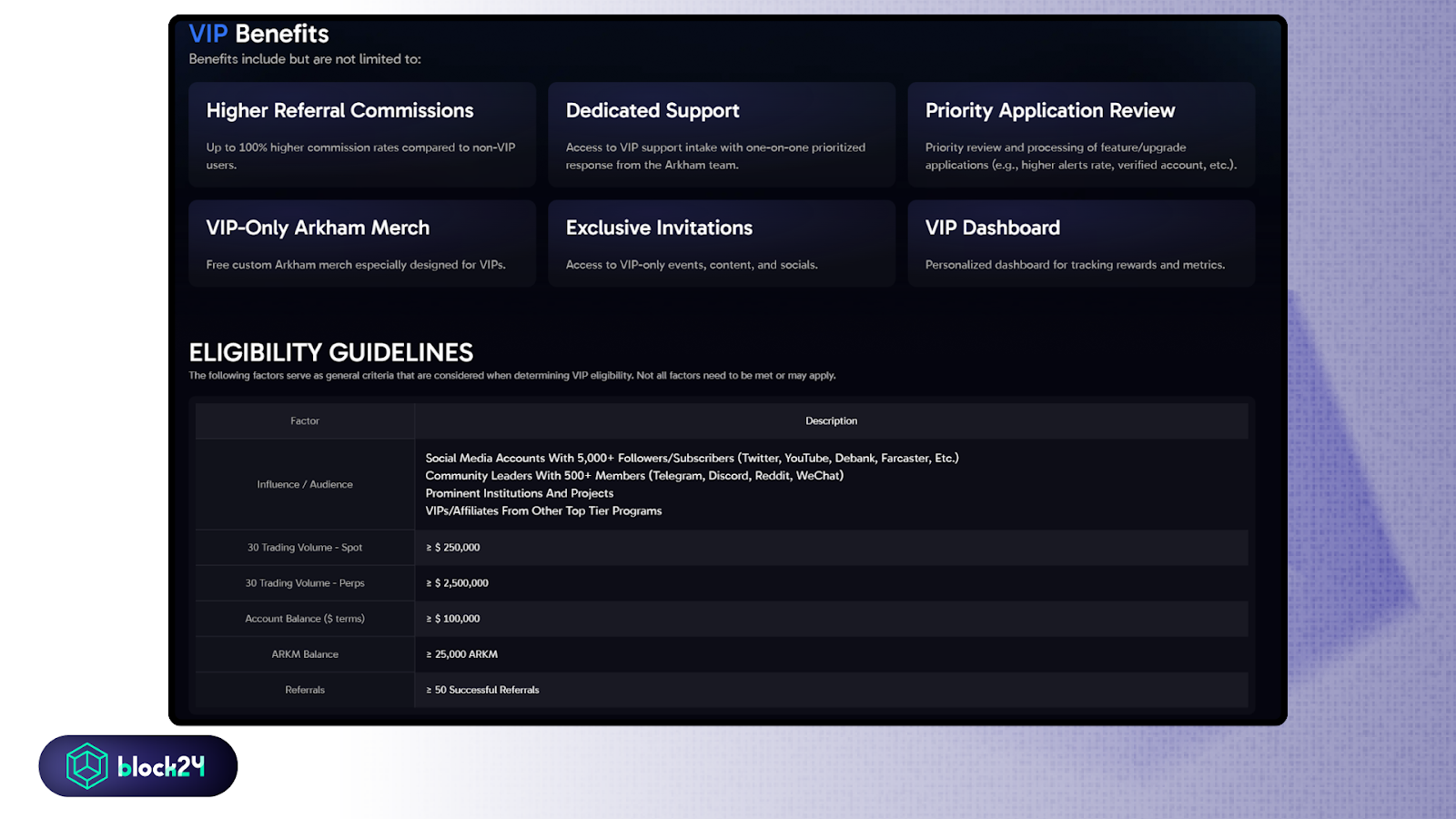Open the Higher Referral Commissions card

click(x=362, y=135)
